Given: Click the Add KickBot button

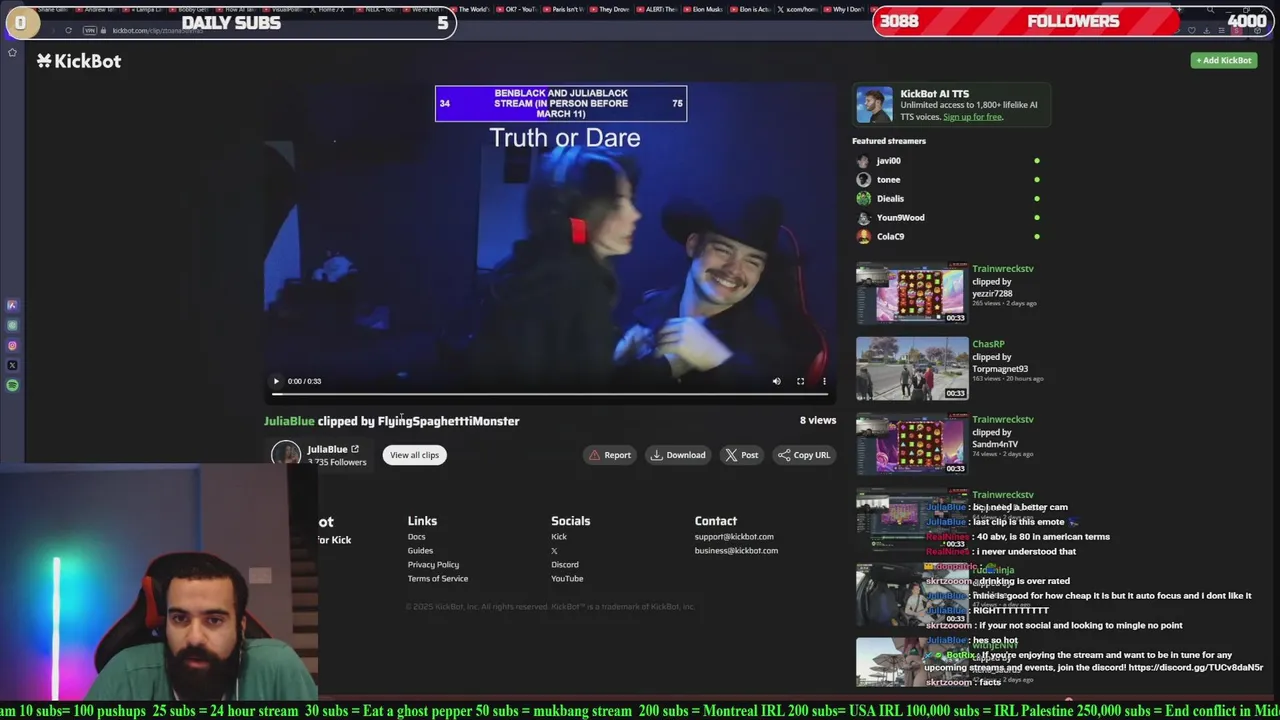Looking at the screenshot, I should click(1224, 60).
